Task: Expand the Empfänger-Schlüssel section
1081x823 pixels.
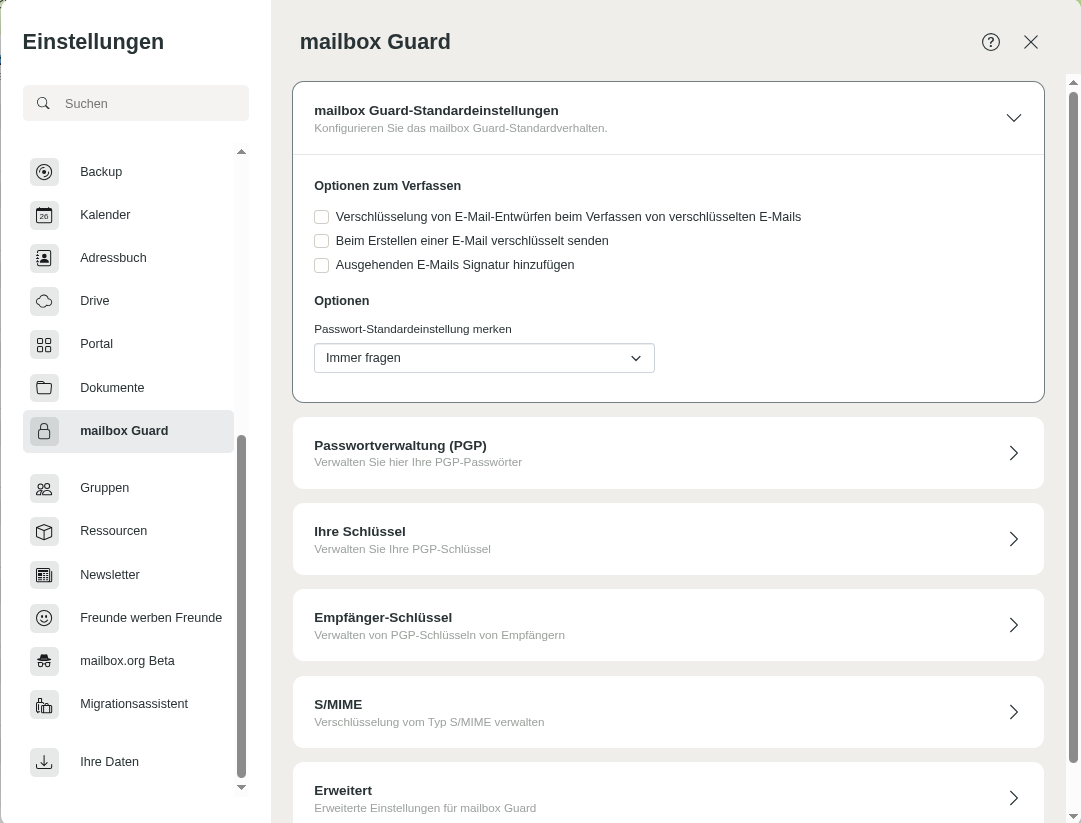Action: [x=668, y=625]
